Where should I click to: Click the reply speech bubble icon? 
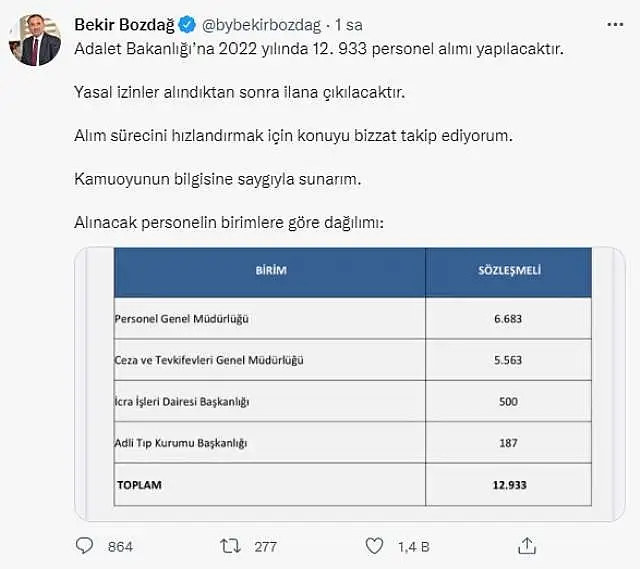click(84, 546)
